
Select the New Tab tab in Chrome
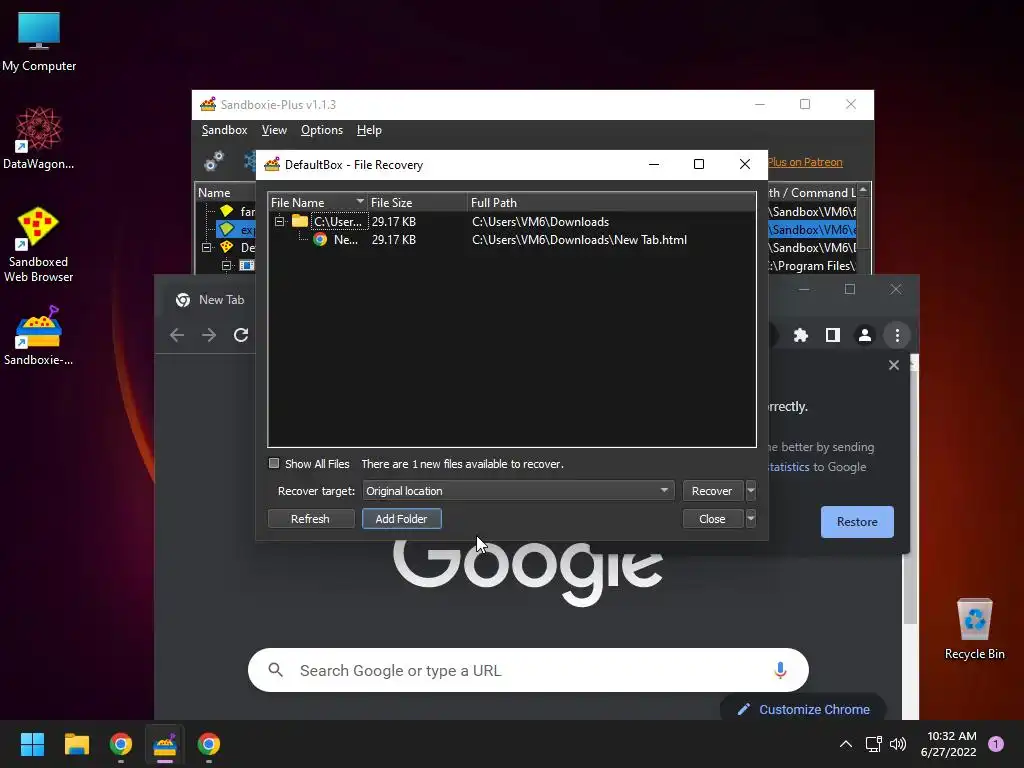[210, 300]
